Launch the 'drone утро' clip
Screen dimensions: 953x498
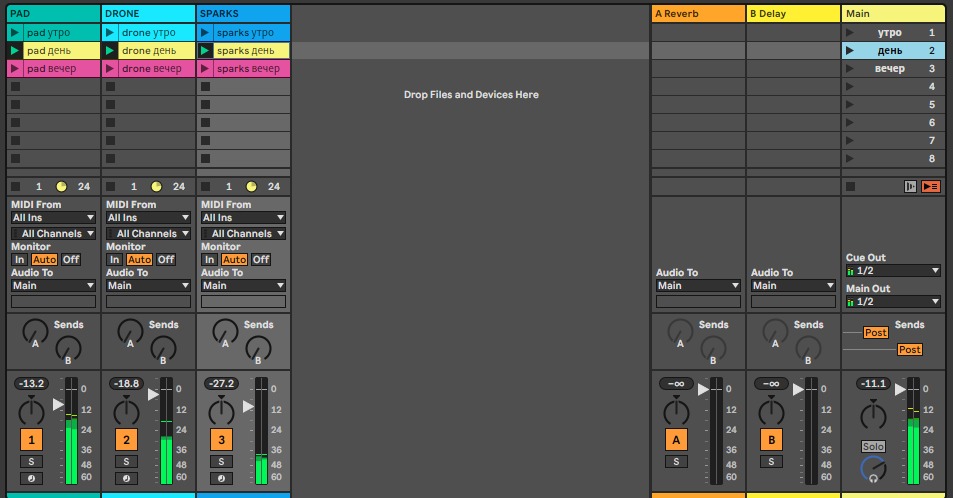pos(110,32)
